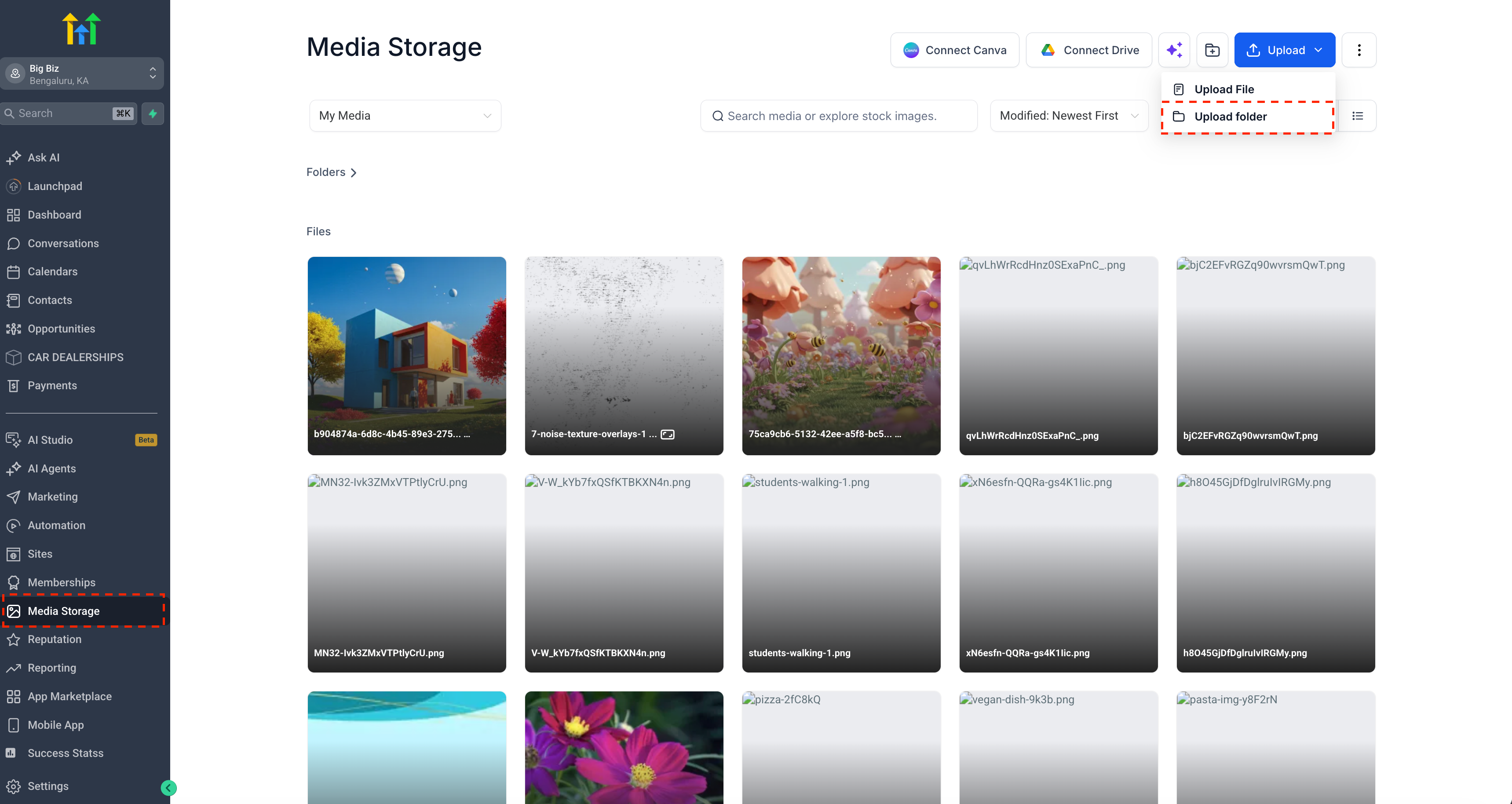Open Modified: Newest First sort dropdown
Screen dimensions: 1512x804
(x=1069, y=116)
